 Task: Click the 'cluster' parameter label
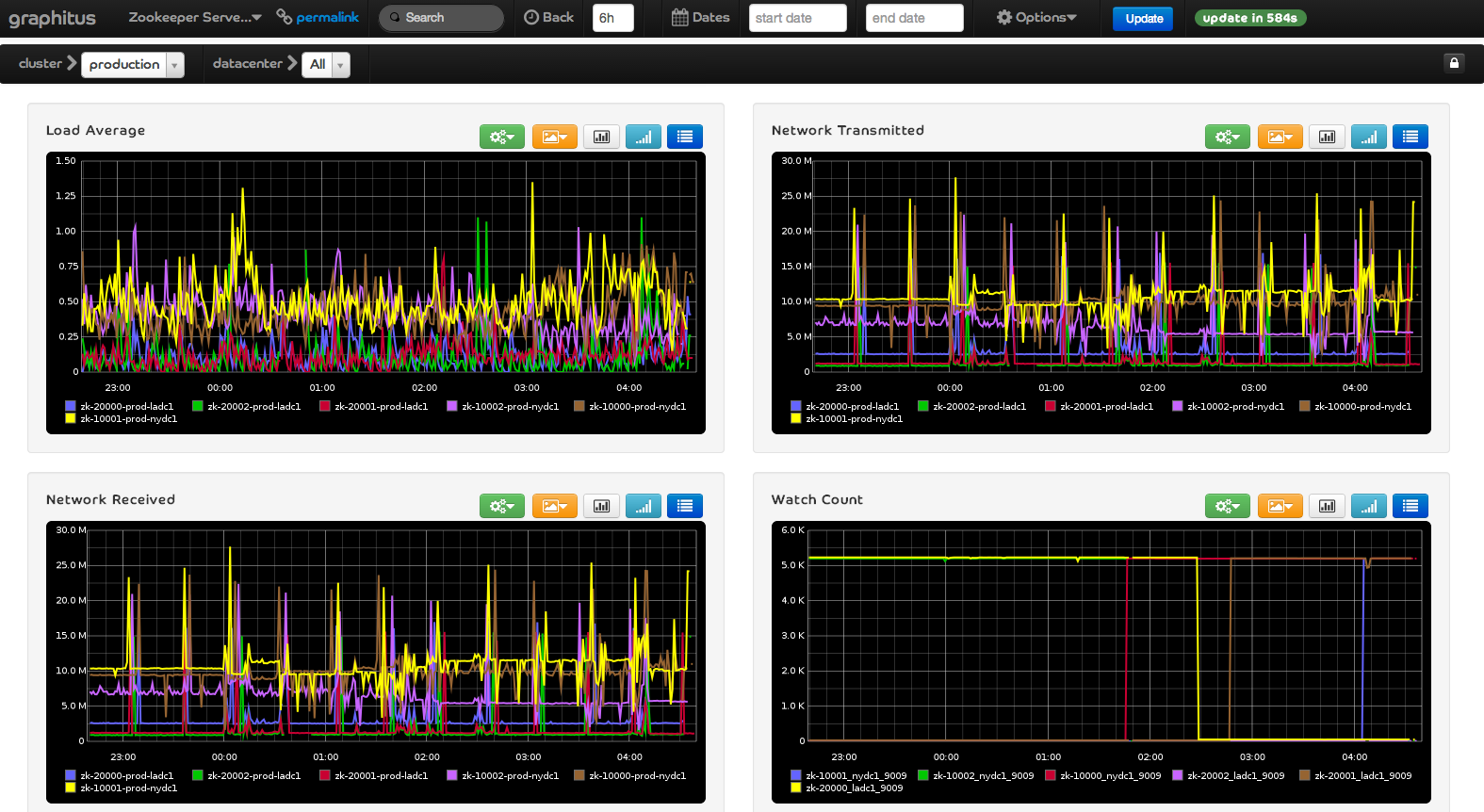click(x=41, y=63)
